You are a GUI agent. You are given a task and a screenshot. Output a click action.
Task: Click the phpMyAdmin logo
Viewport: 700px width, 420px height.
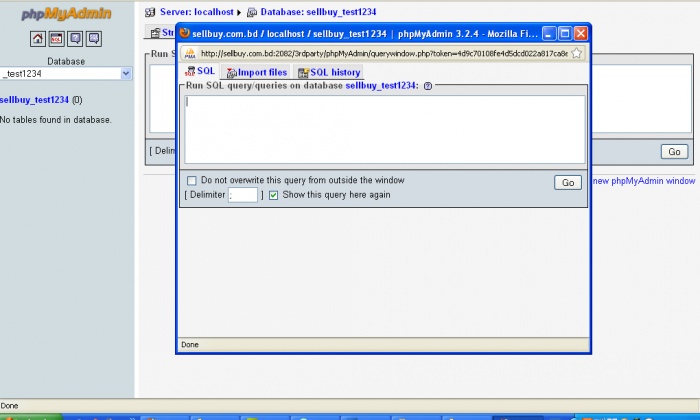click(x=66, y=14)
